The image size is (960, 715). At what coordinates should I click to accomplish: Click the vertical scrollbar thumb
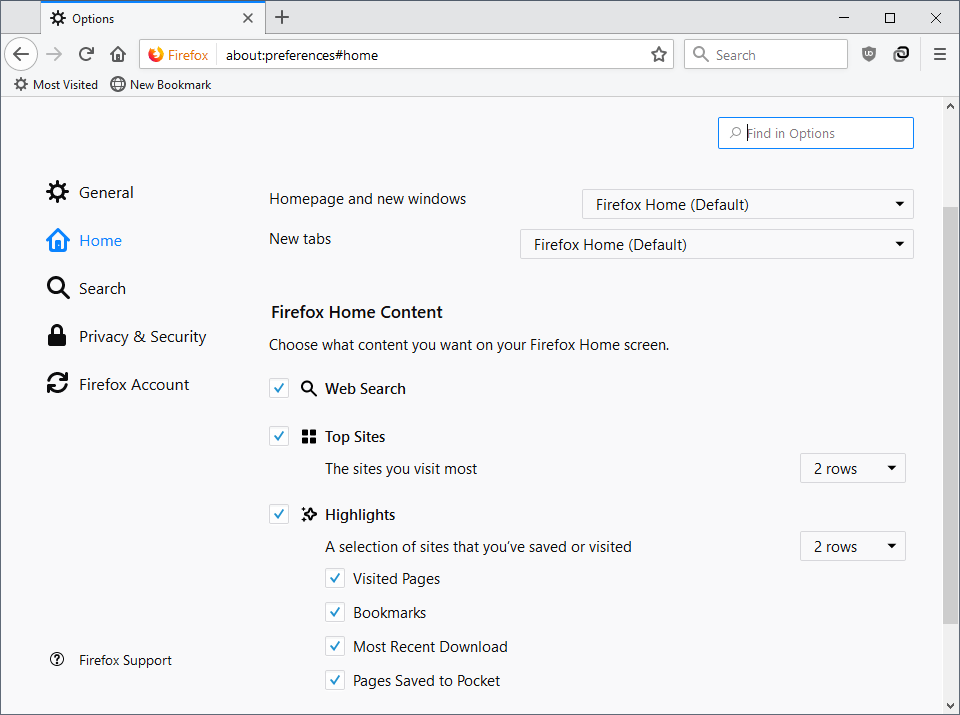950,415
